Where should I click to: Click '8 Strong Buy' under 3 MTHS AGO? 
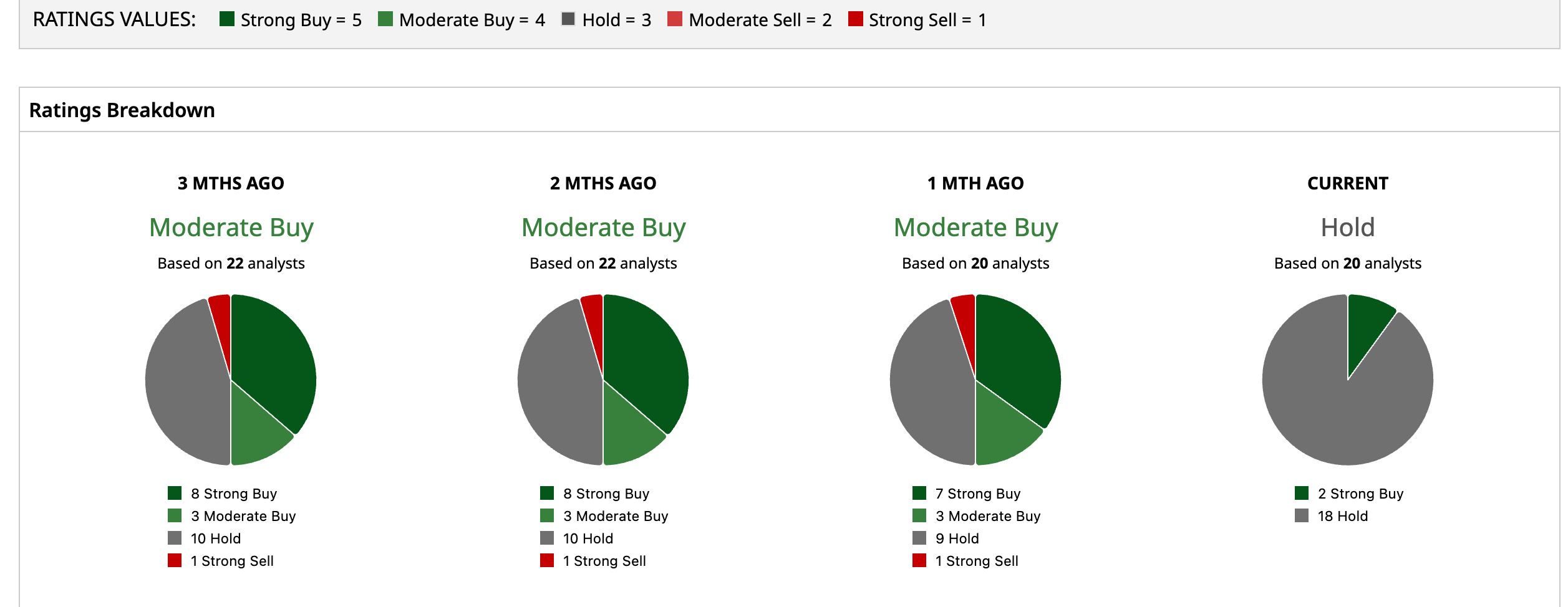click(x=234, y=494)
